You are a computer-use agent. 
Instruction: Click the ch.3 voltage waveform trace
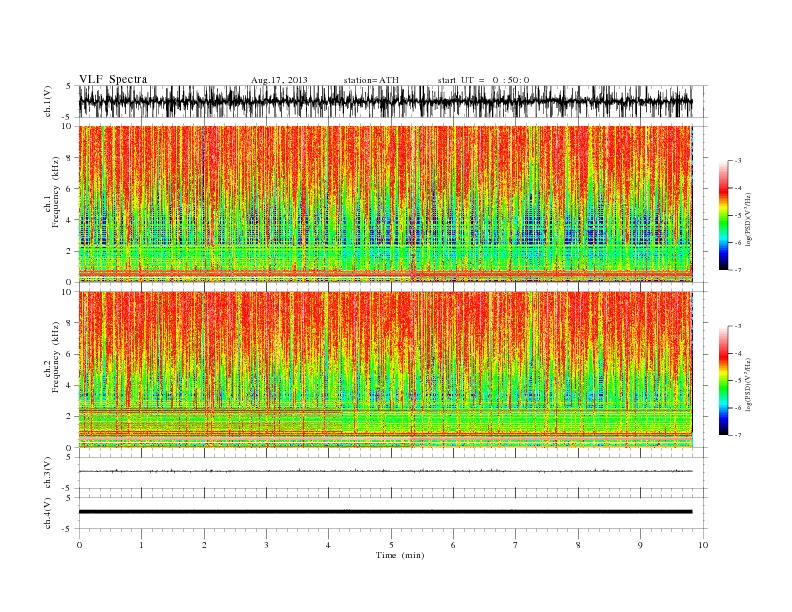point(385,471)
